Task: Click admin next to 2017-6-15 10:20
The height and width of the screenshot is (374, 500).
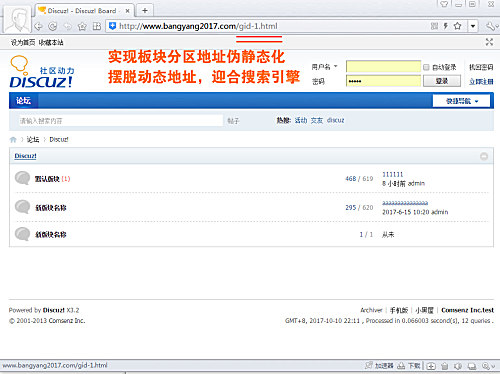Action: (440, 212)
